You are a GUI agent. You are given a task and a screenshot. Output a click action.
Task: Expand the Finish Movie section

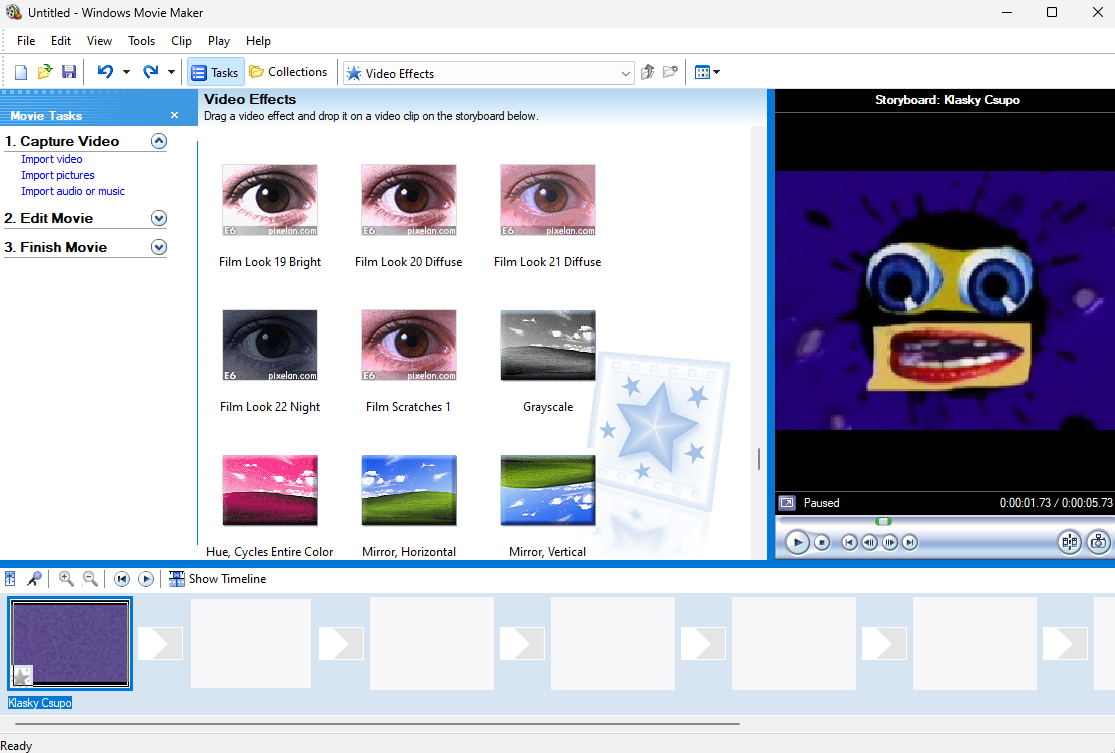point(158,247)
